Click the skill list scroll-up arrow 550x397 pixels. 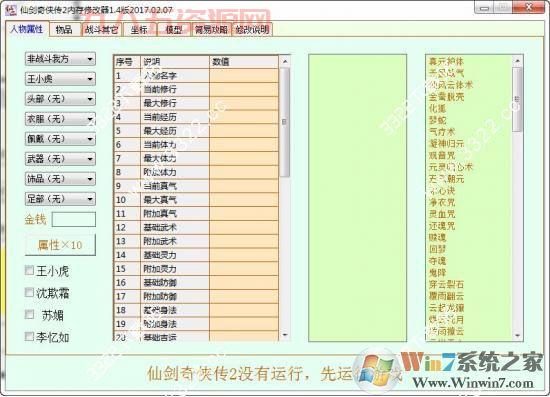pyautogui.click(x=517, y=61)
